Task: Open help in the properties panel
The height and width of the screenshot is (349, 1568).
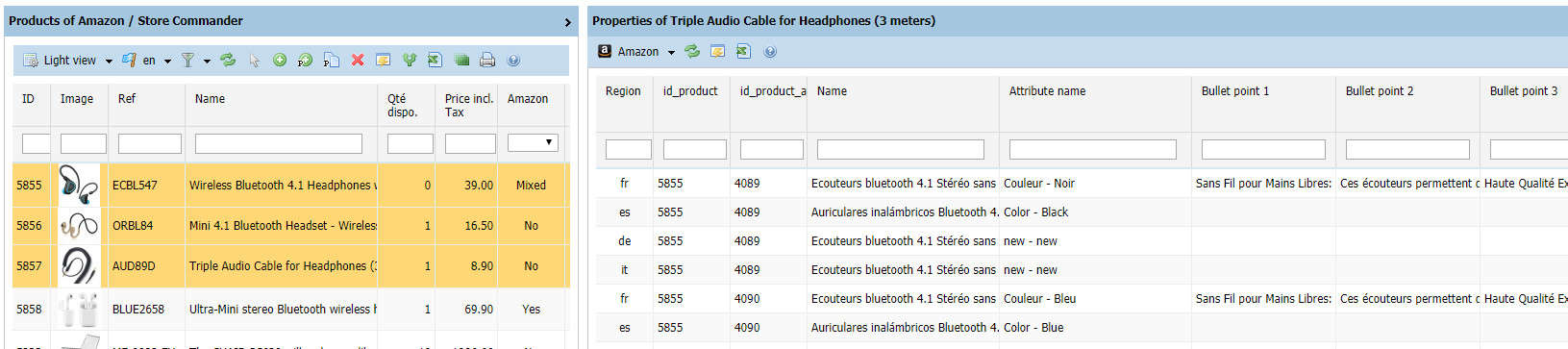Action: (x=769, y=51)
